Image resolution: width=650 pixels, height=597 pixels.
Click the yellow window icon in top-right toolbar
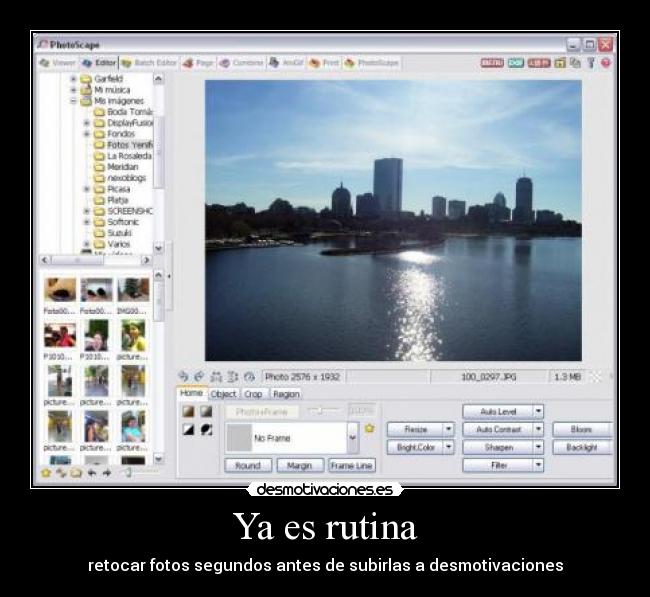(x=560, y=63)
